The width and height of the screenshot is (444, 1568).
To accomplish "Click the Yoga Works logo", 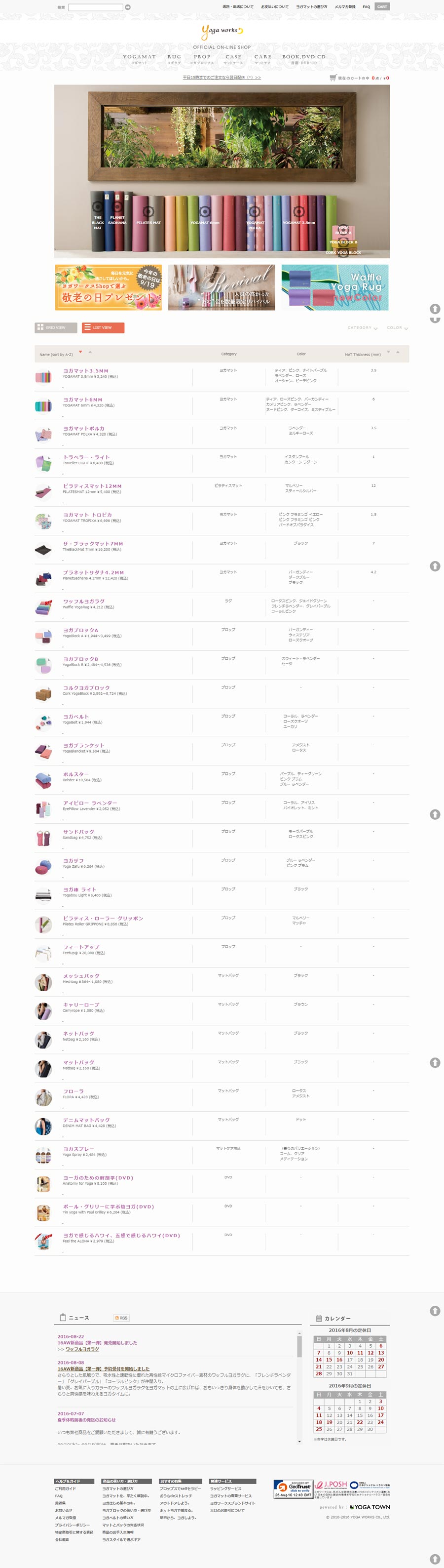I will [222, 31].
